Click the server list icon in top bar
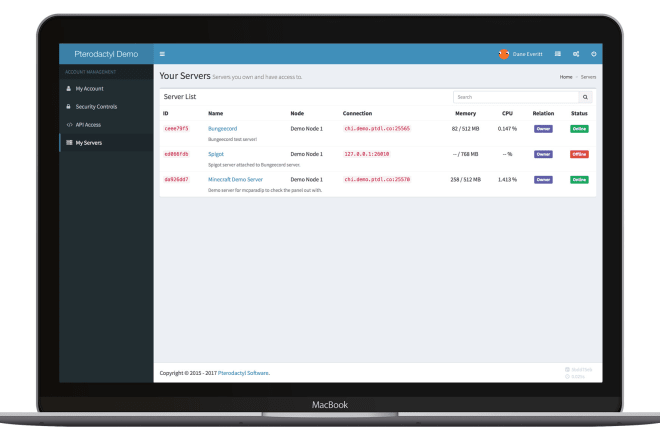The height and width of the screenshot is (440, 660). pos(558,54)
